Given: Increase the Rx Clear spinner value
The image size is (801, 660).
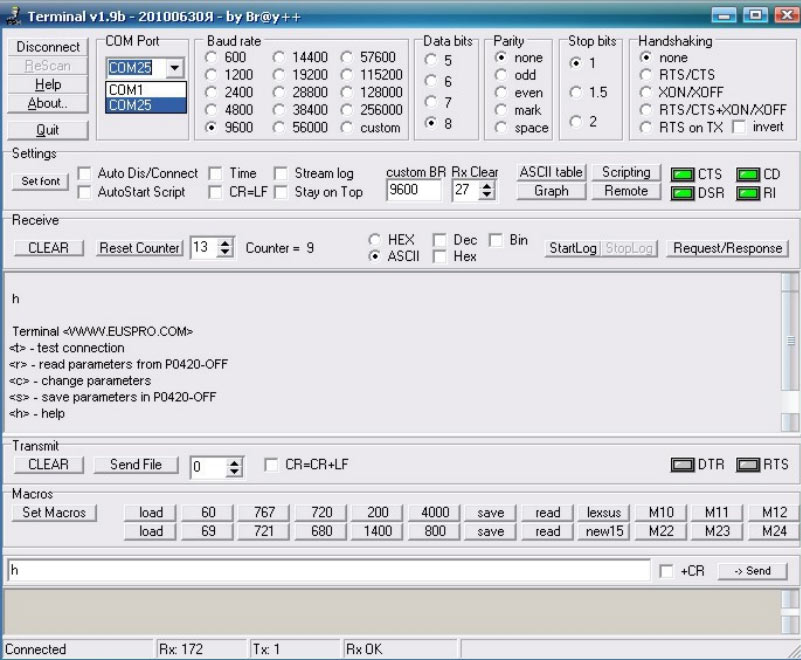Looking at the screenshot, I should [x=487, y=185].
